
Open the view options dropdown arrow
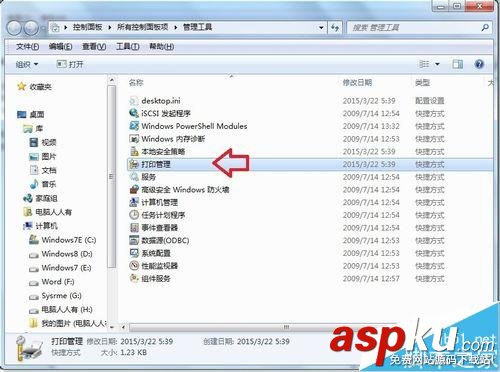tap(437, 64)
